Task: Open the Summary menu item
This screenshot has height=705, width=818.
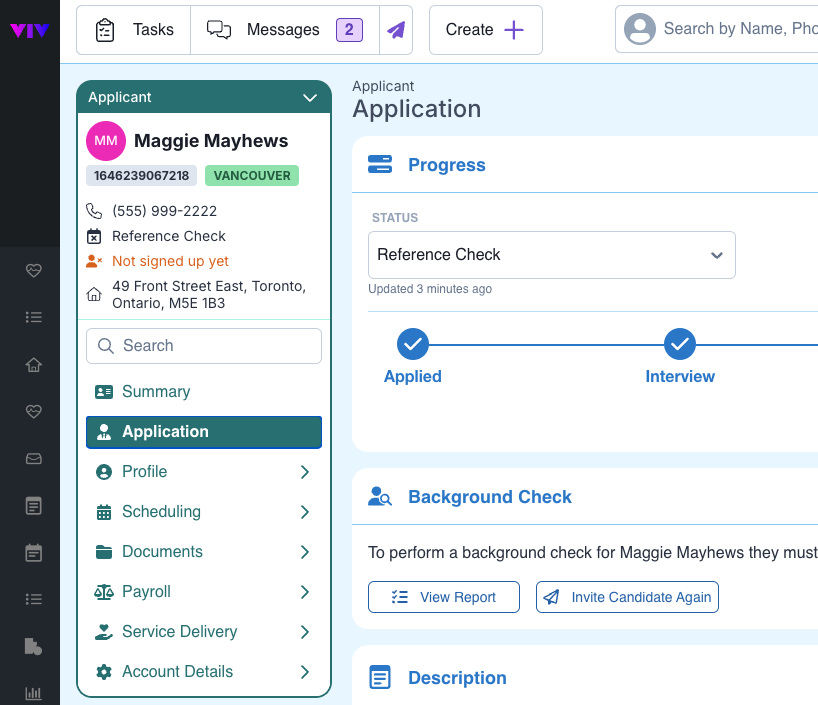Action: [204, 392]
